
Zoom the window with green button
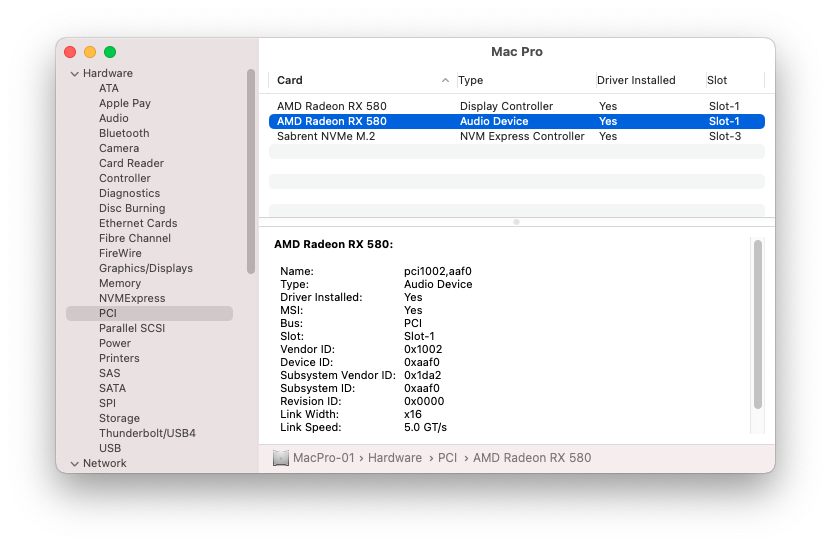click(x=110, y=52)
